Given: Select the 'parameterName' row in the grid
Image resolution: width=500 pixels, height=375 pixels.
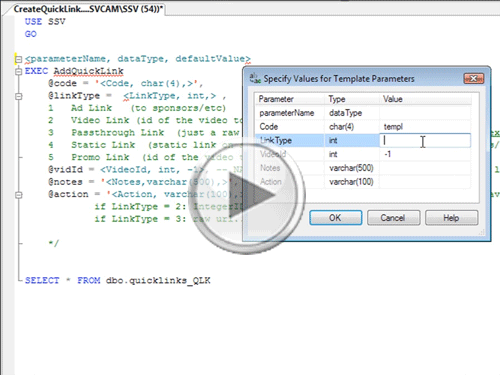Looking at the screenshot, I should pyautogui.click(x=363, y=113).
